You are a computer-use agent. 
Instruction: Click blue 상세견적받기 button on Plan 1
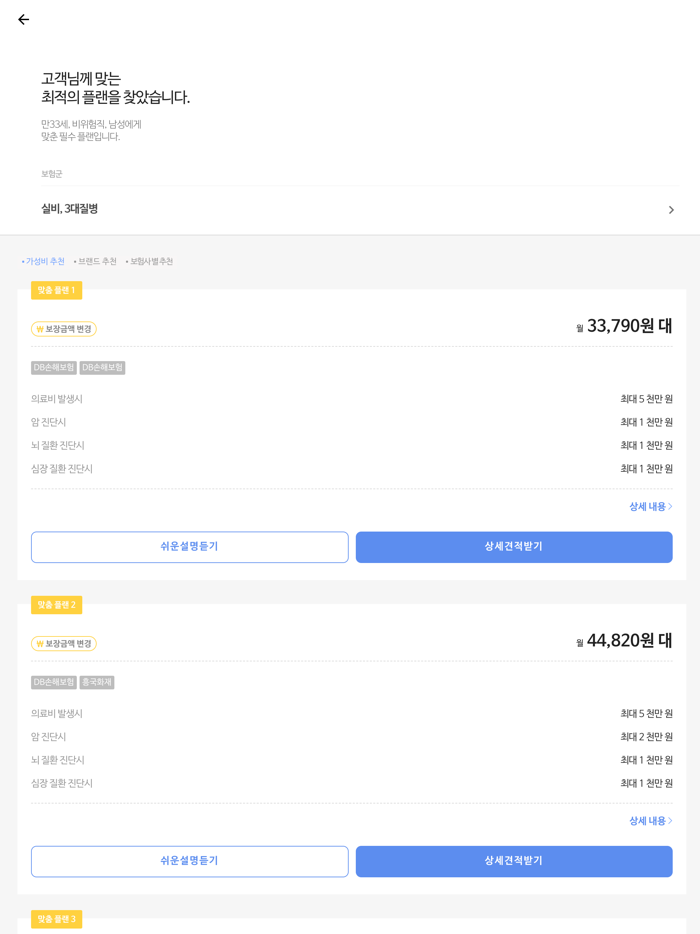pyautogui.click(x=513, y=547)
